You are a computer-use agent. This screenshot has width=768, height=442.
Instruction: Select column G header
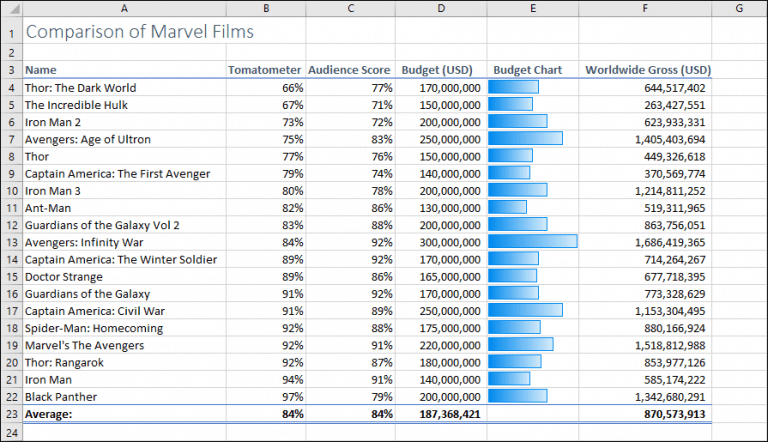pos(739,8)
